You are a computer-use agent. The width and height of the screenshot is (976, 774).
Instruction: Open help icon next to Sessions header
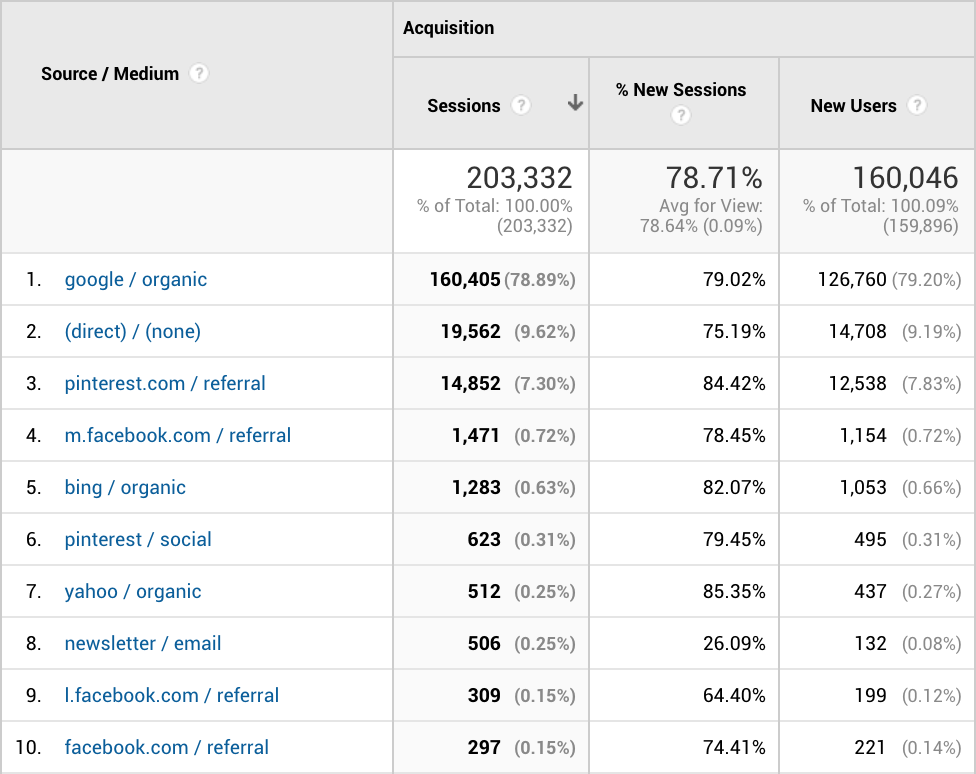click(x=521, y=105)
